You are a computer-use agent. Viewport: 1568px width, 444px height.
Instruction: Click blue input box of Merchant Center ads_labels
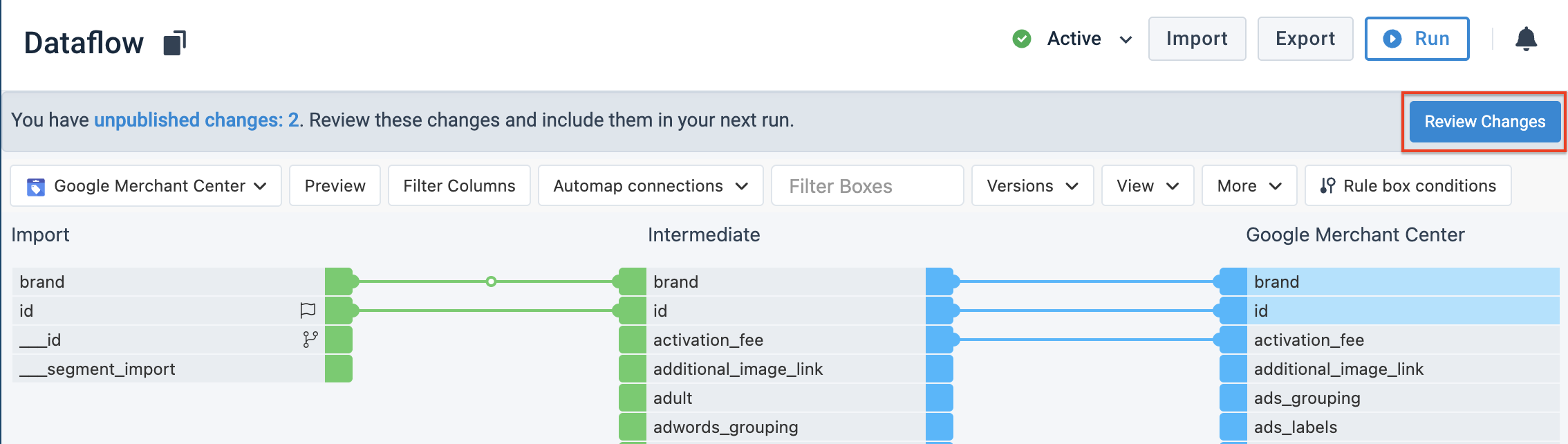pyautogui.click(x=1233, y=427)
